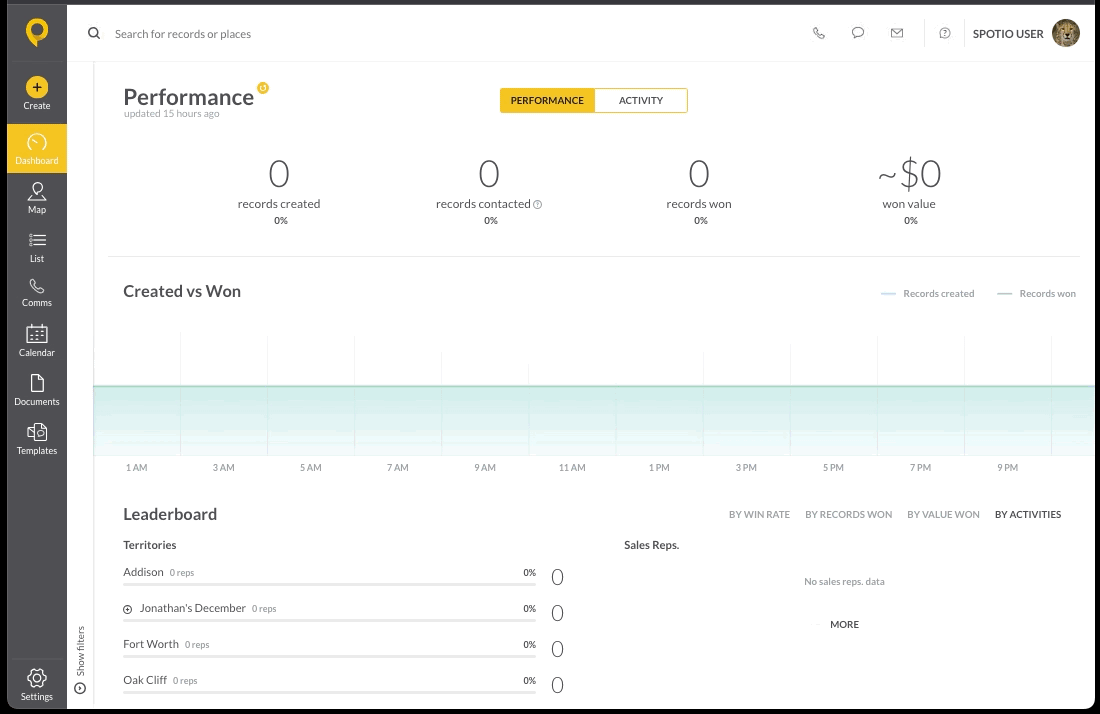Open the Templates section
Viewport: 1100px width, 714px height.
coord(36,439)
